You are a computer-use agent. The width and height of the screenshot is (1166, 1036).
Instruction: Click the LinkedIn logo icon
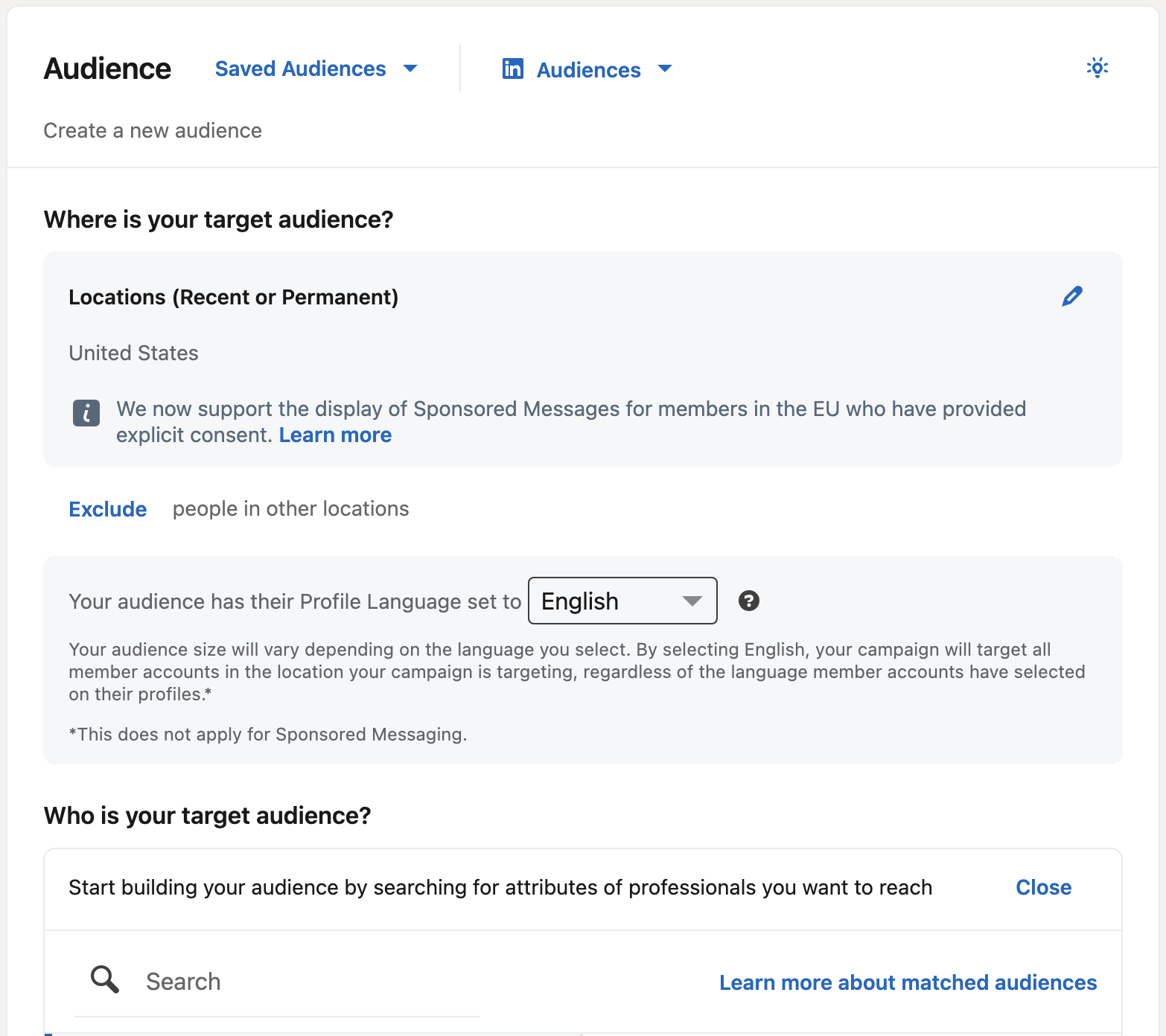tap(512, 68)
